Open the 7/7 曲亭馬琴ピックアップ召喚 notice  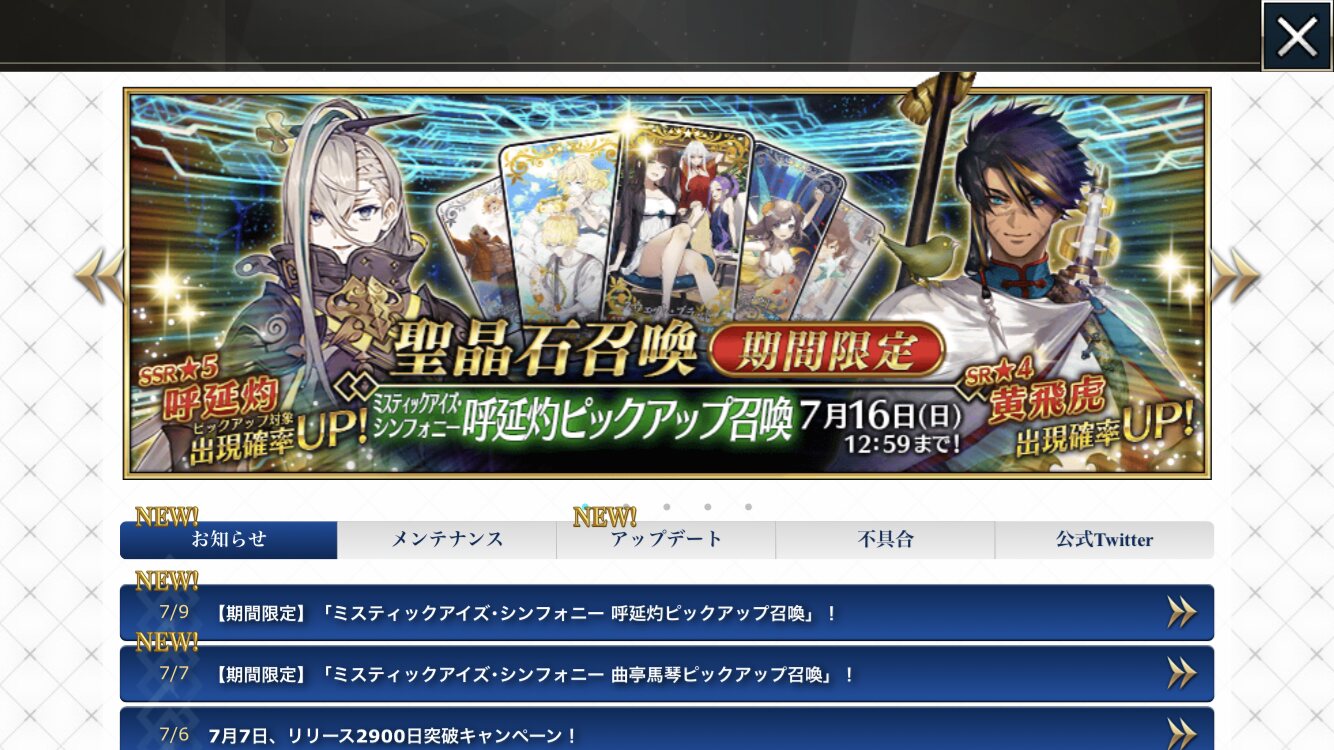point(667,674)
